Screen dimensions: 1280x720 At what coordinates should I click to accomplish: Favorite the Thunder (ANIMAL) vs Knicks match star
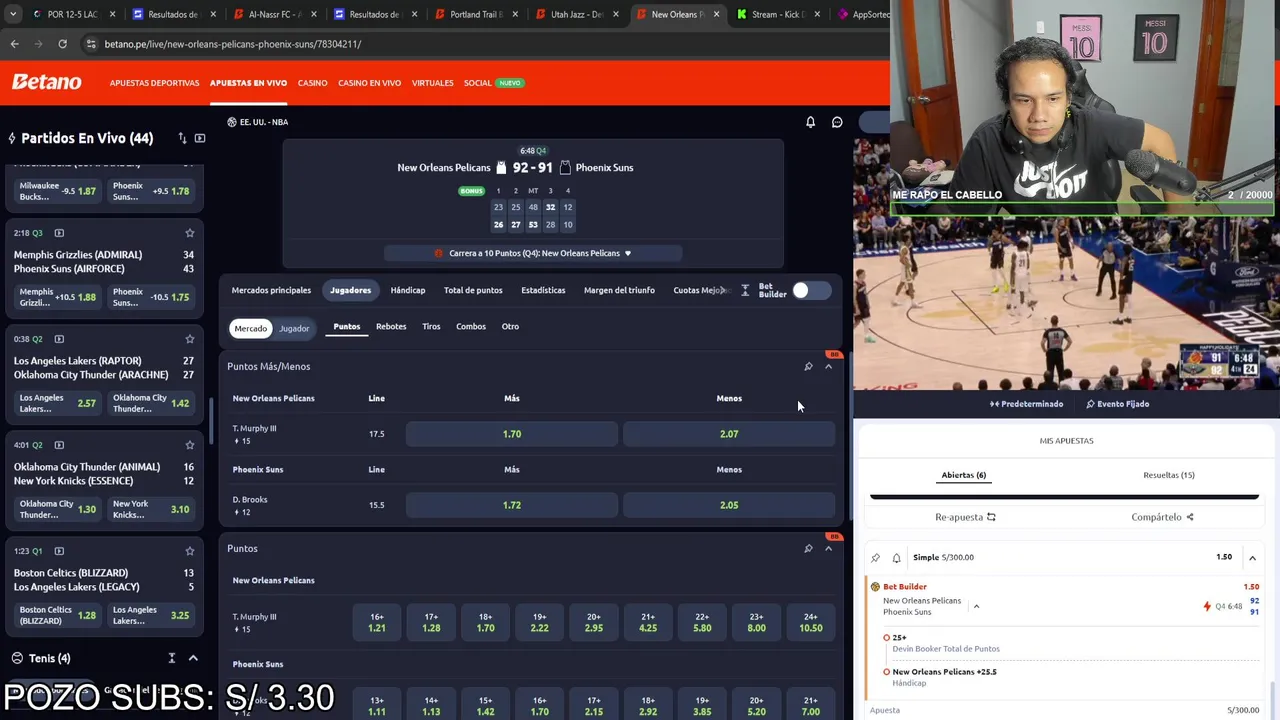coord(189,445)
